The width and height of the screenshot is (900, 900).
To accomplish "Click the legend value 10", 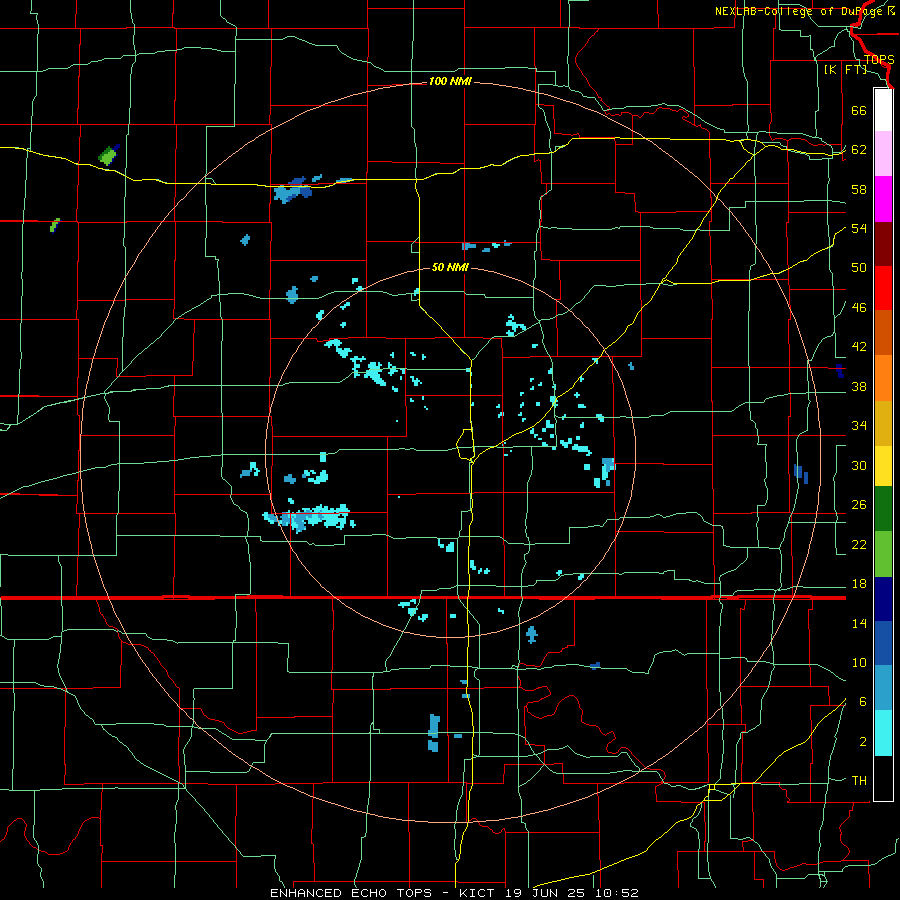I will pyautogui.click(x=859, y=663).
